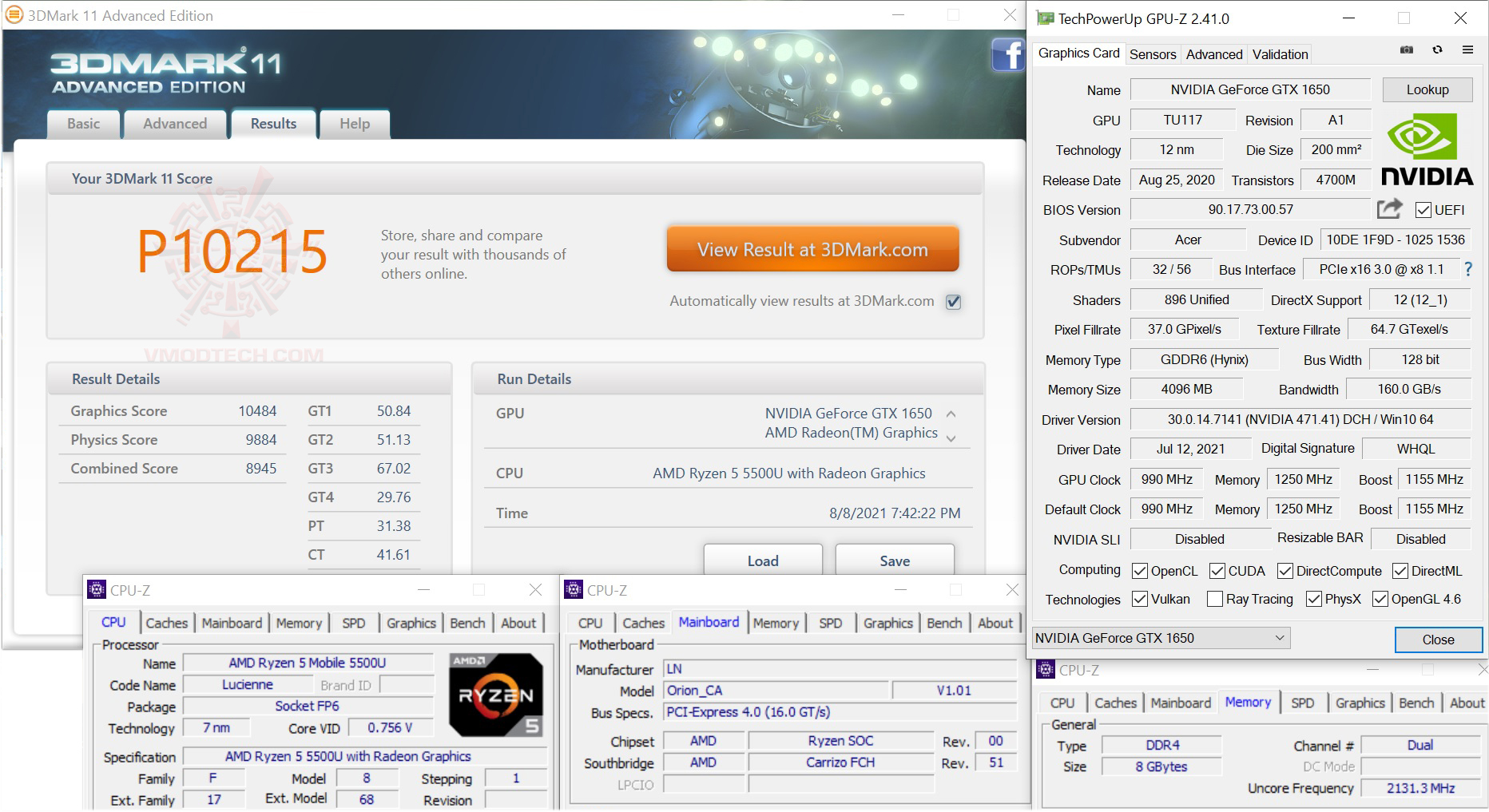This screenshot has height=812, width=1489.
Task: Click the Graphics Score value 10484
Action: [257, 411]
